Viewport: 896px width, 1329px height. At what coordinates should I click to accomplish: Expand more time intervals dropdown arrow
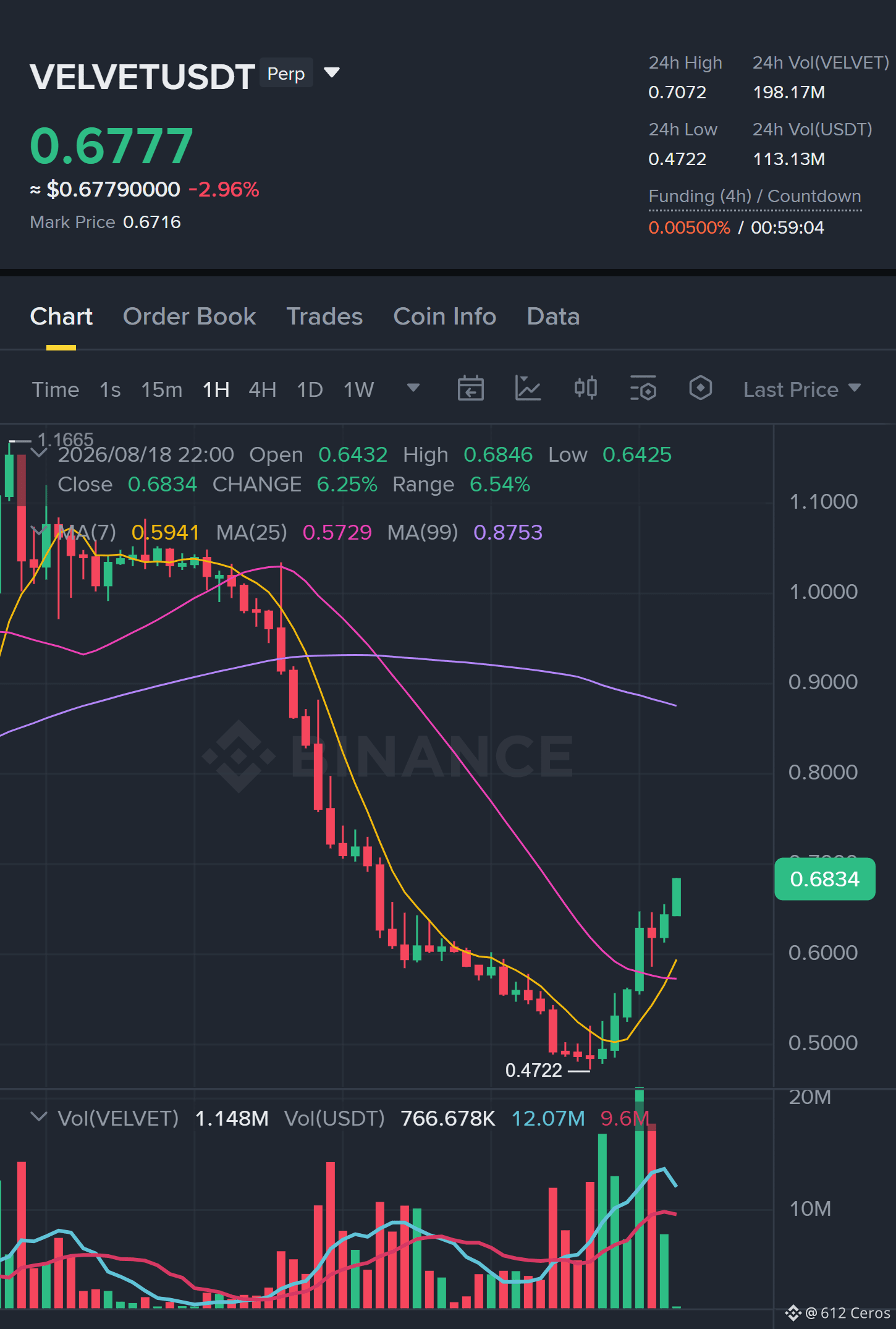coord(413,388)
